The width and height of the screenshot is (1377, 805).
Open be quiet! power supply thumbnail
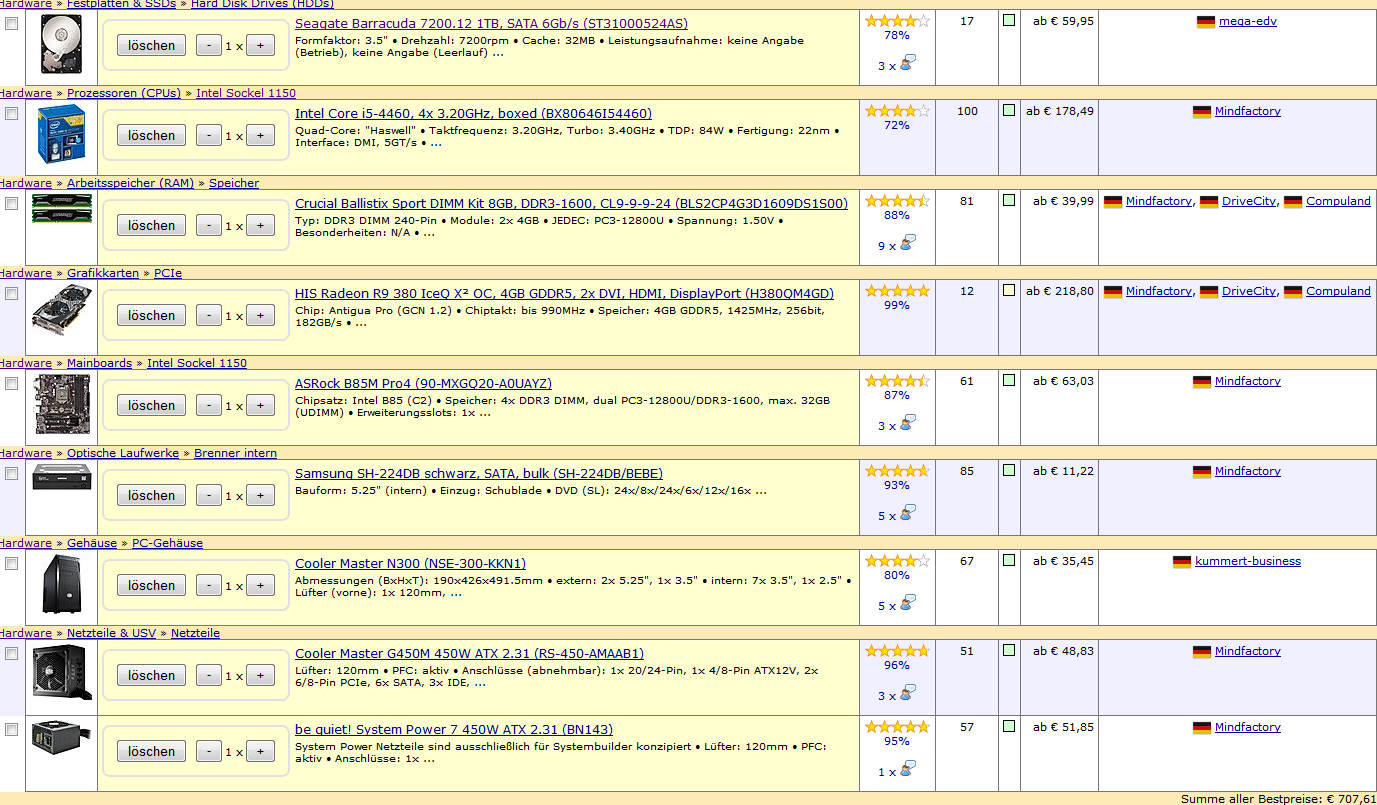coord(62,738)
